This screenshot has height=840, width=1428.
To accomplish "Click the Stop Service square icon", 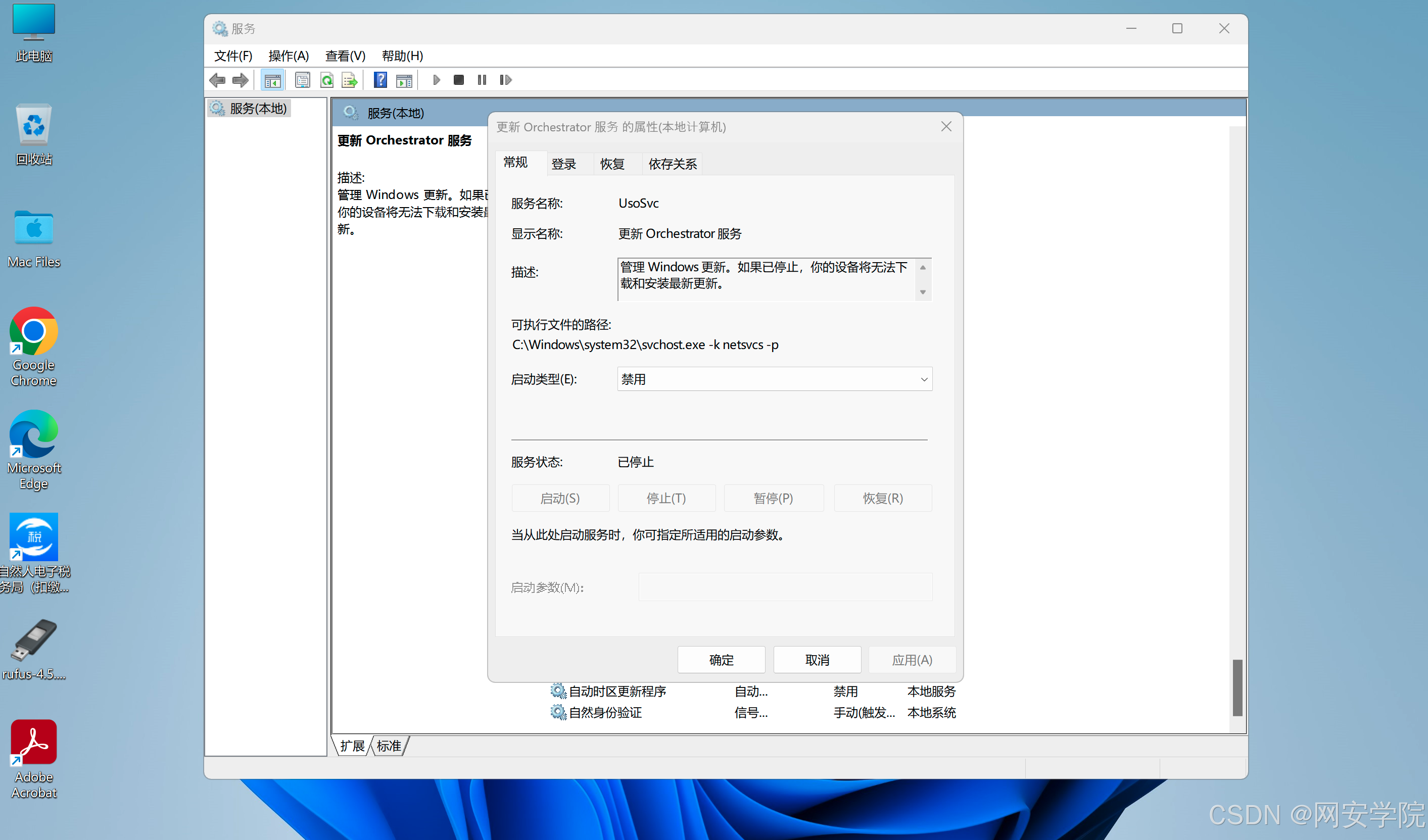I will (x=458, y=80).
